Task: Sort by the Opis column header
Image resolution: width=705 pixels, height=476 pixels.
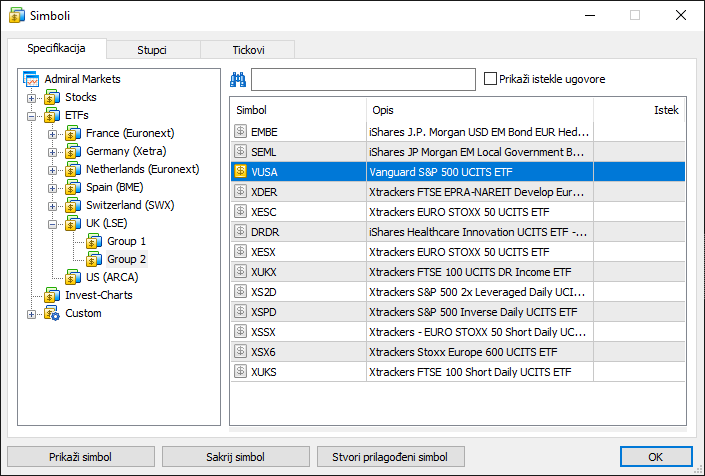Action: 480,110
